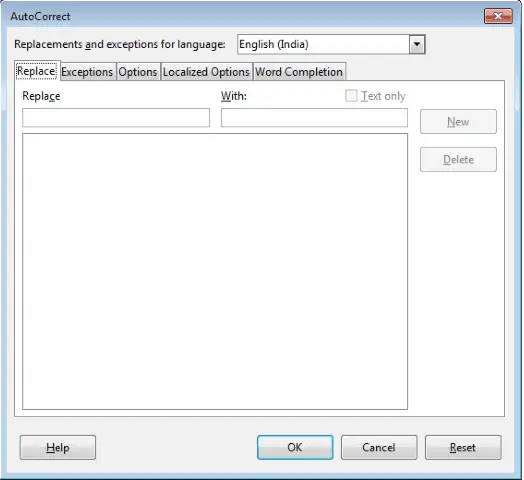The image size is (524, 480).
Task: Click the Delete button
Action: click(x=458, y=159)
